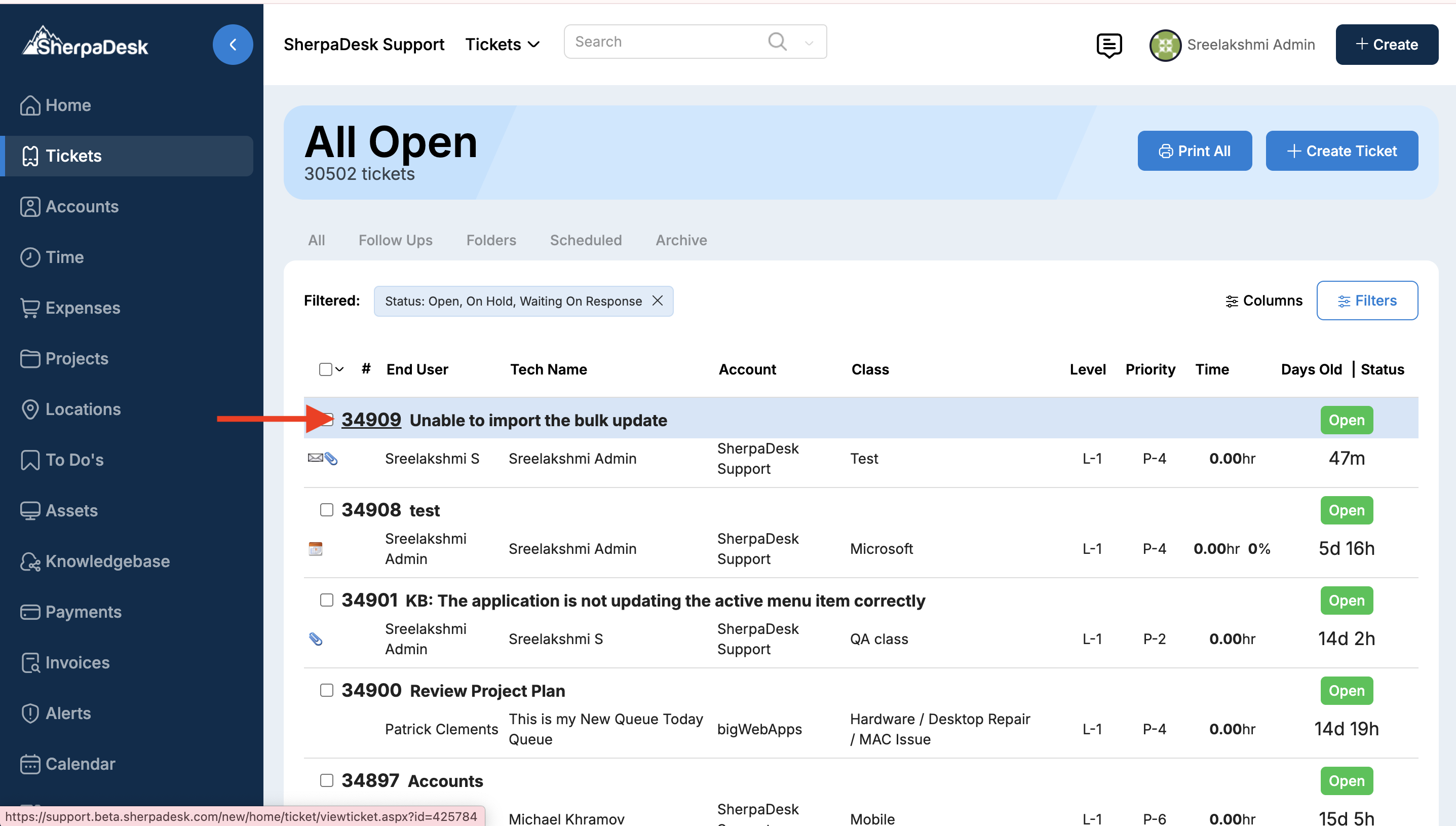This screenshot has height=826, width=1456.
Task: Open the Knowledgebase sidebar icon
Action: [29, 561]
